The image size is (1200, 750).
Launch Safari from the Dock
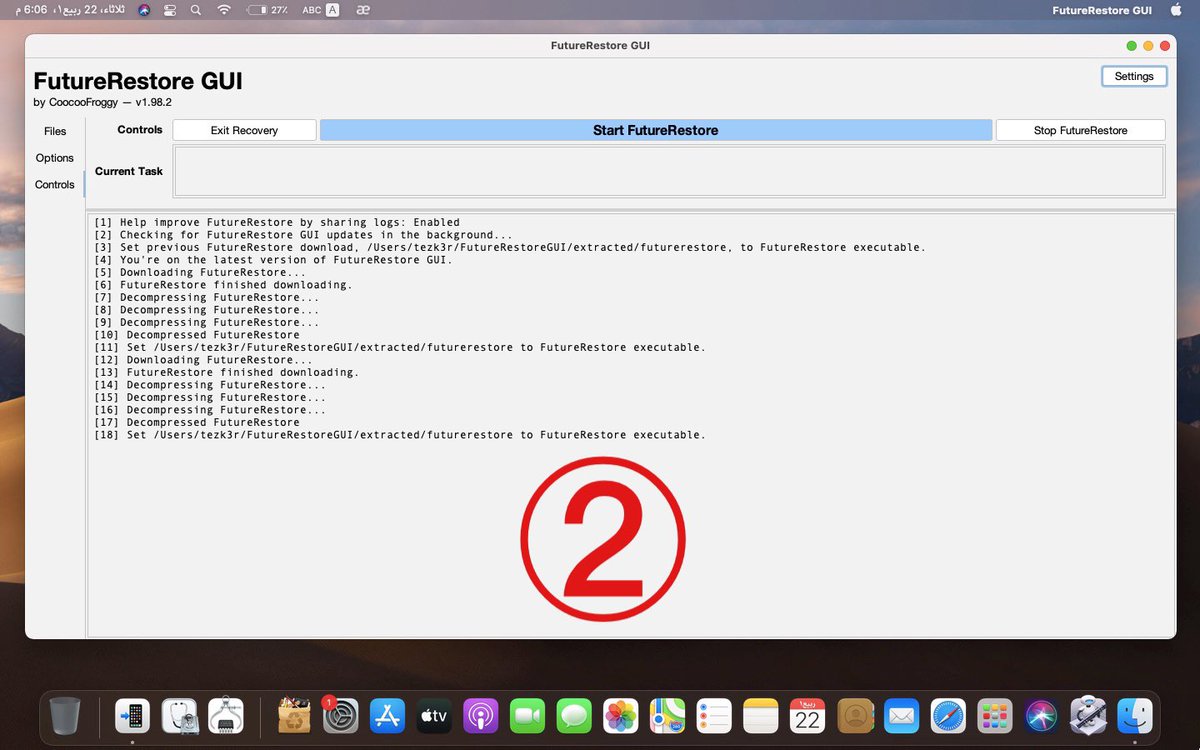click(x=948, y=716)
